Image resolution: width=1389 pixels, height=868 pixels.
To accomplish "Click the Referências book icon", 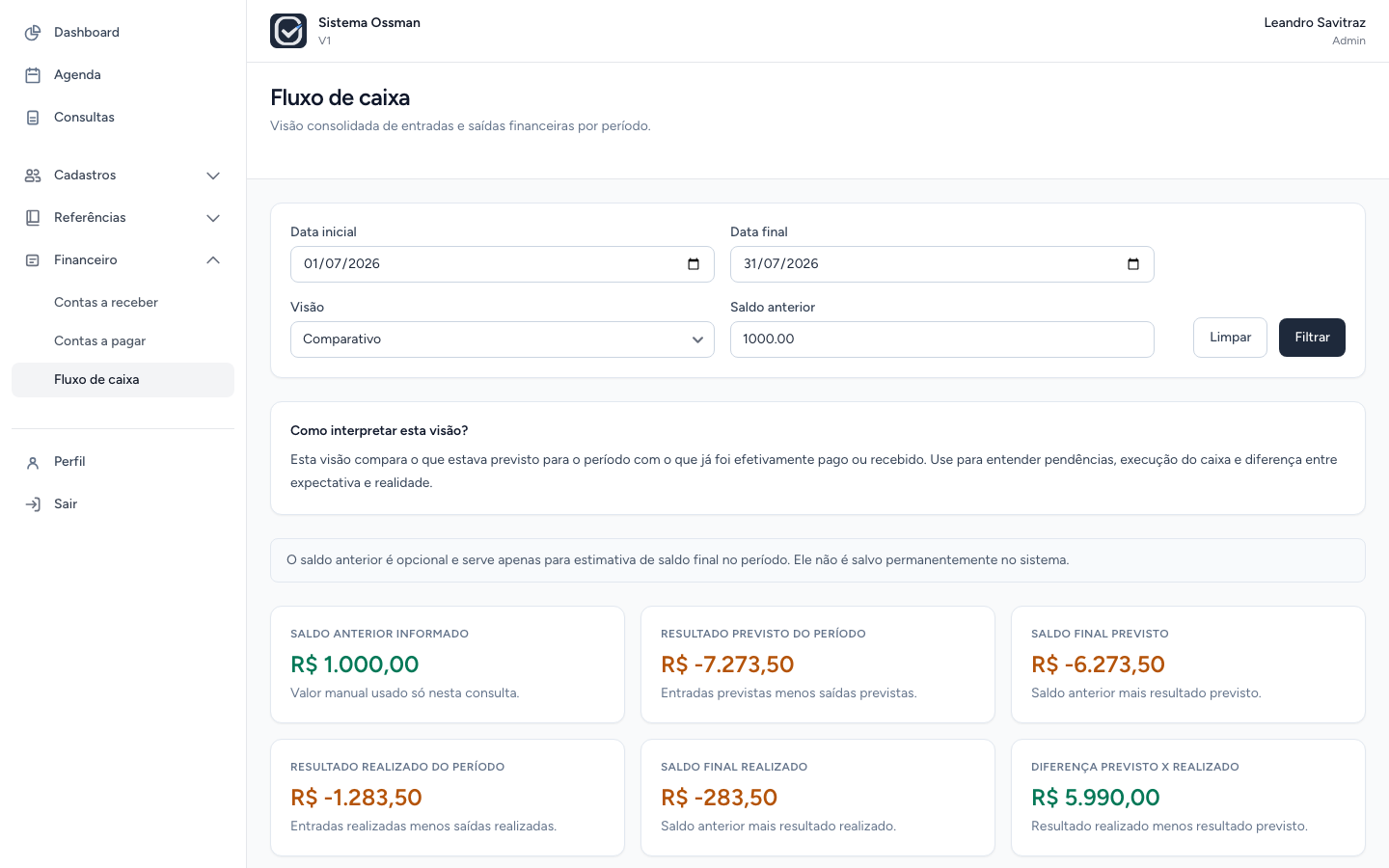I will click(33, 218).
